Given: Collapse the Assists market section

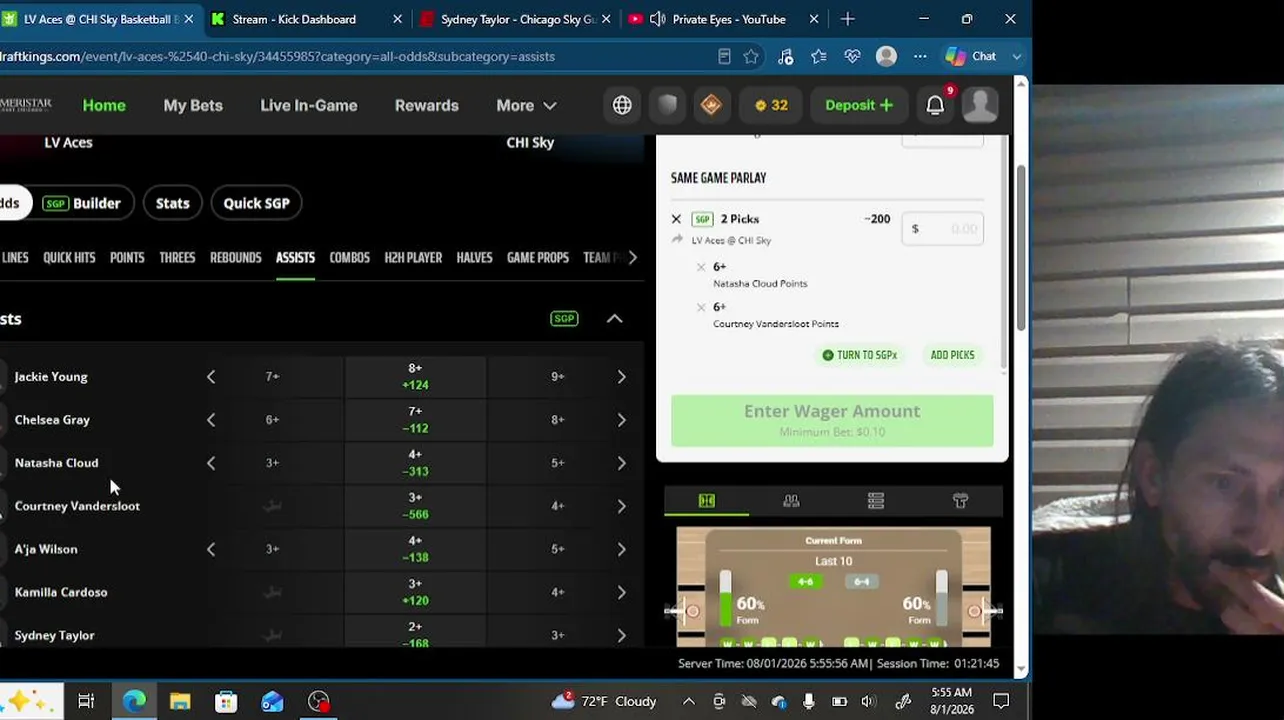Looking at the screenshot, I should (x=614, y=318).
